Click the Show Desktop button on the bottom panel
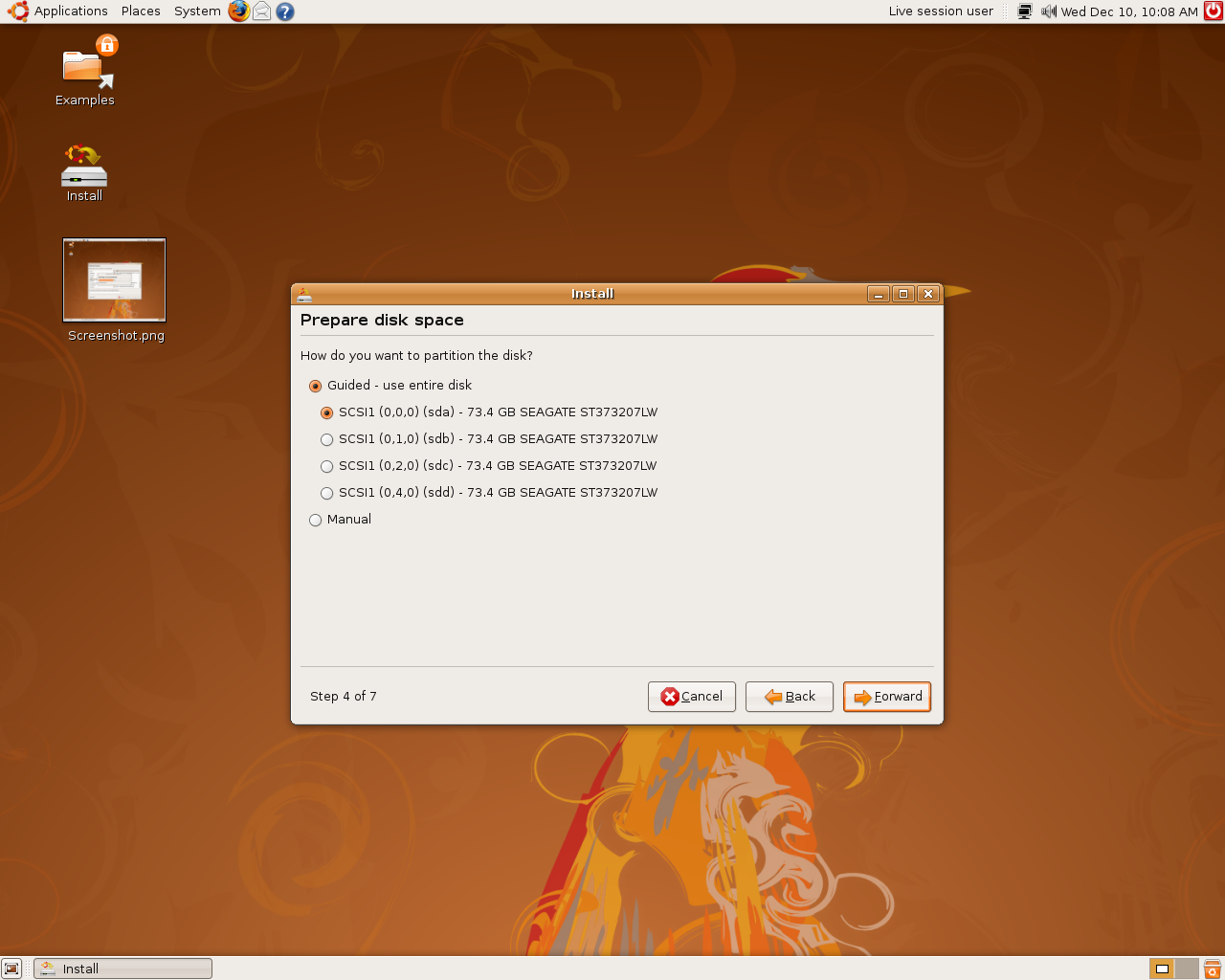 tap(11, 969)
